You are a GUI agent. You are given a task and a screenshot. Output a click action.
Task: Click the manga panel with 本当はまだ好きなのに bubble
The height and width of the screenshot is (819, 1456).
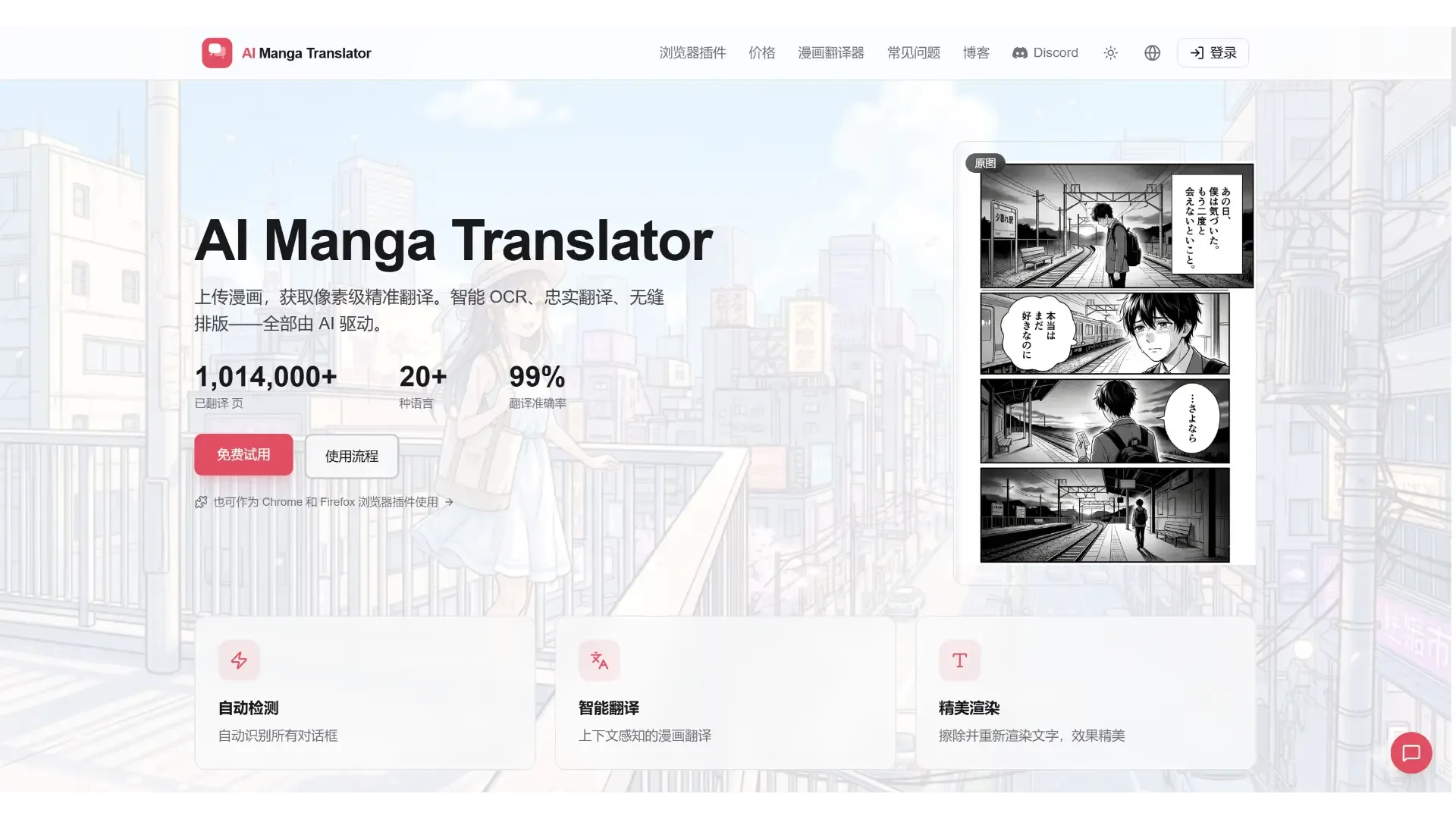[1105, 334]
